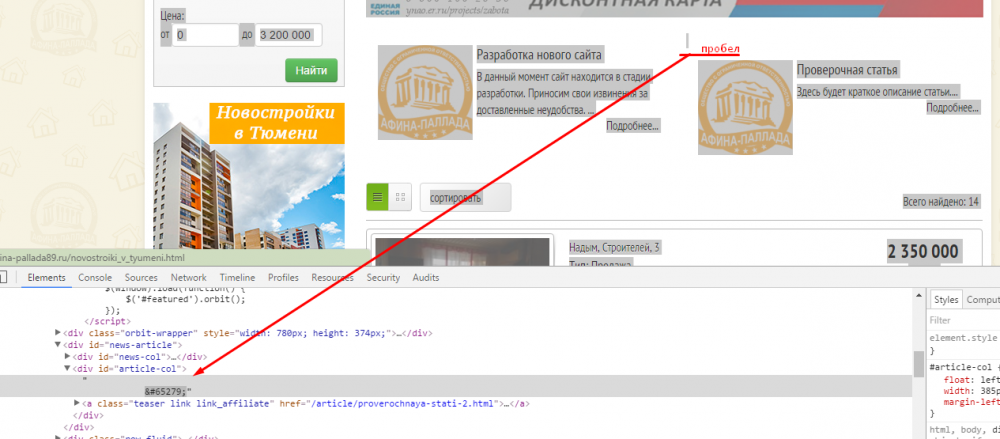Open the Надым, Строителей, 3 listing photo
Viewport: 1000px width, 439px height.
pyautogui.click(x=462, y=251)
